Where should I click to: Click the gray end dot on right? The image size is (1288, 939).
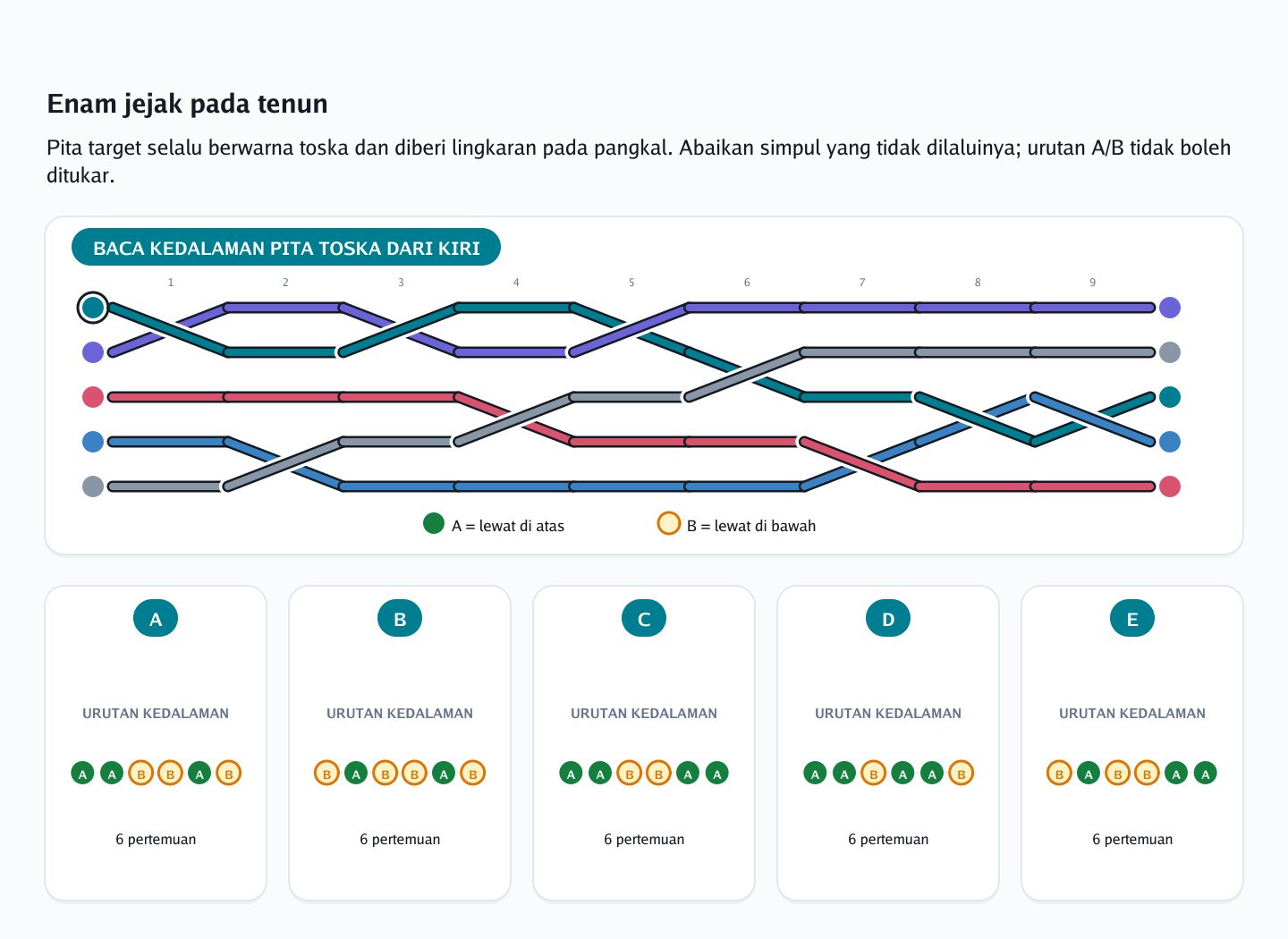[x=1170, y=352]
